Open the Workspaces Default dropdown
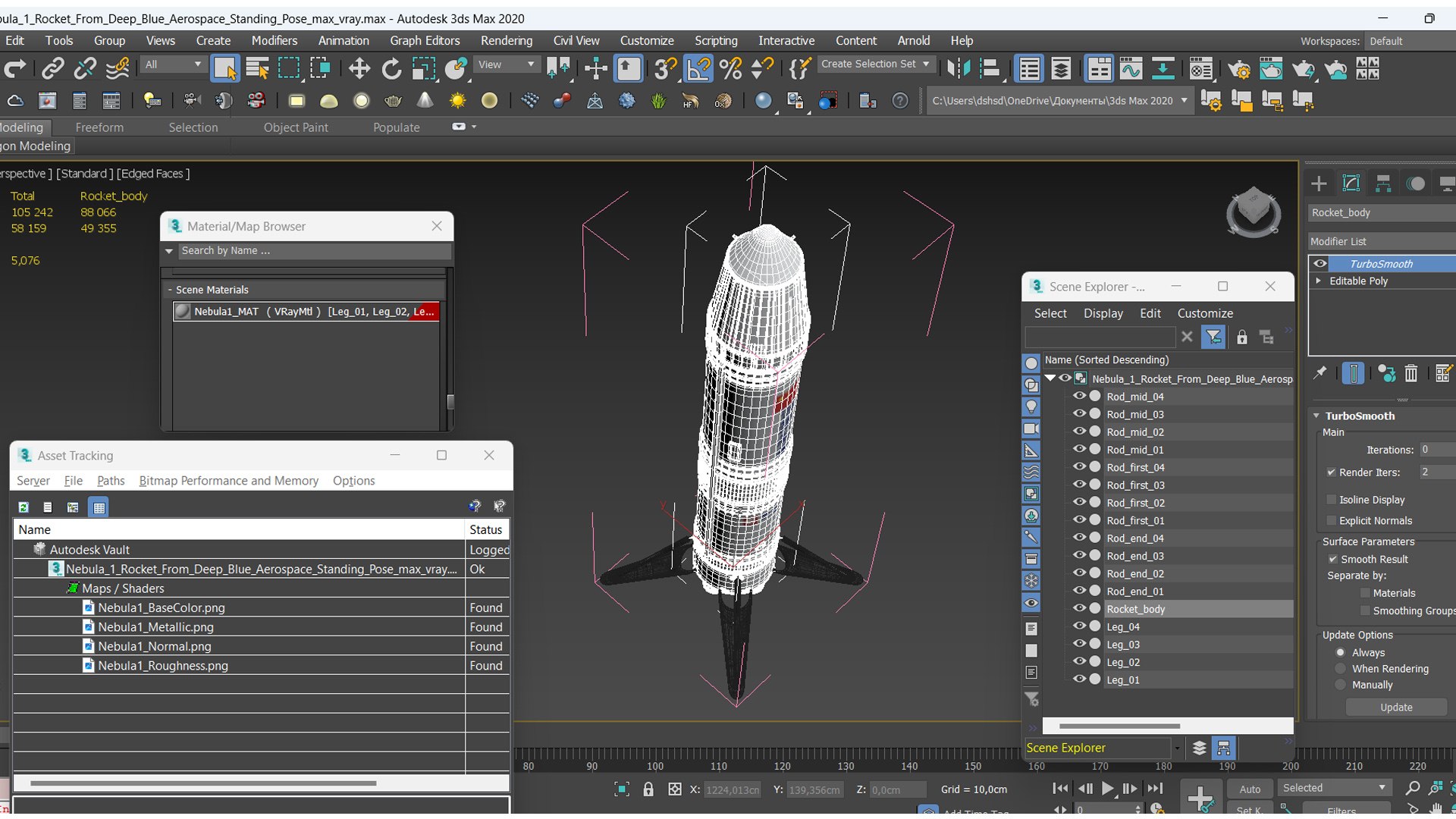1456x819 pixels. (1410, 41)
